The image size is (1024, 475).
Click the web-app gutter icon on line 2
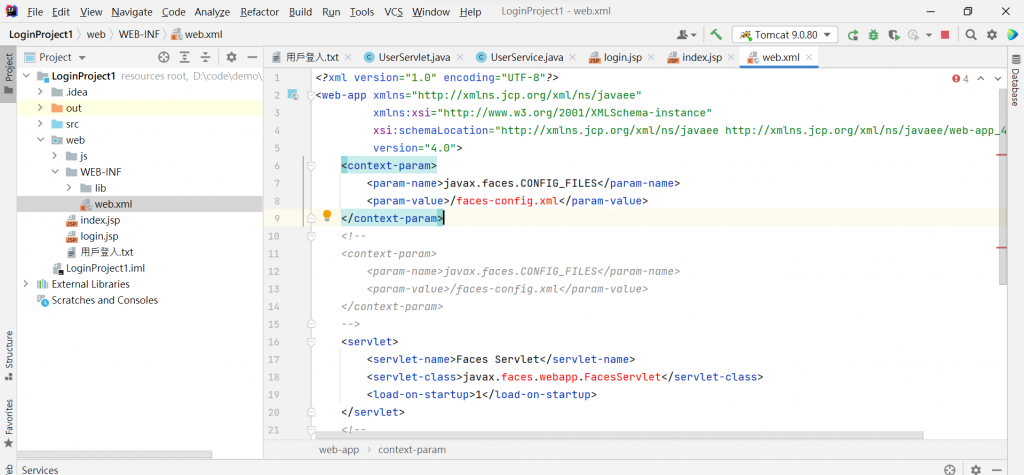point(293,95)
